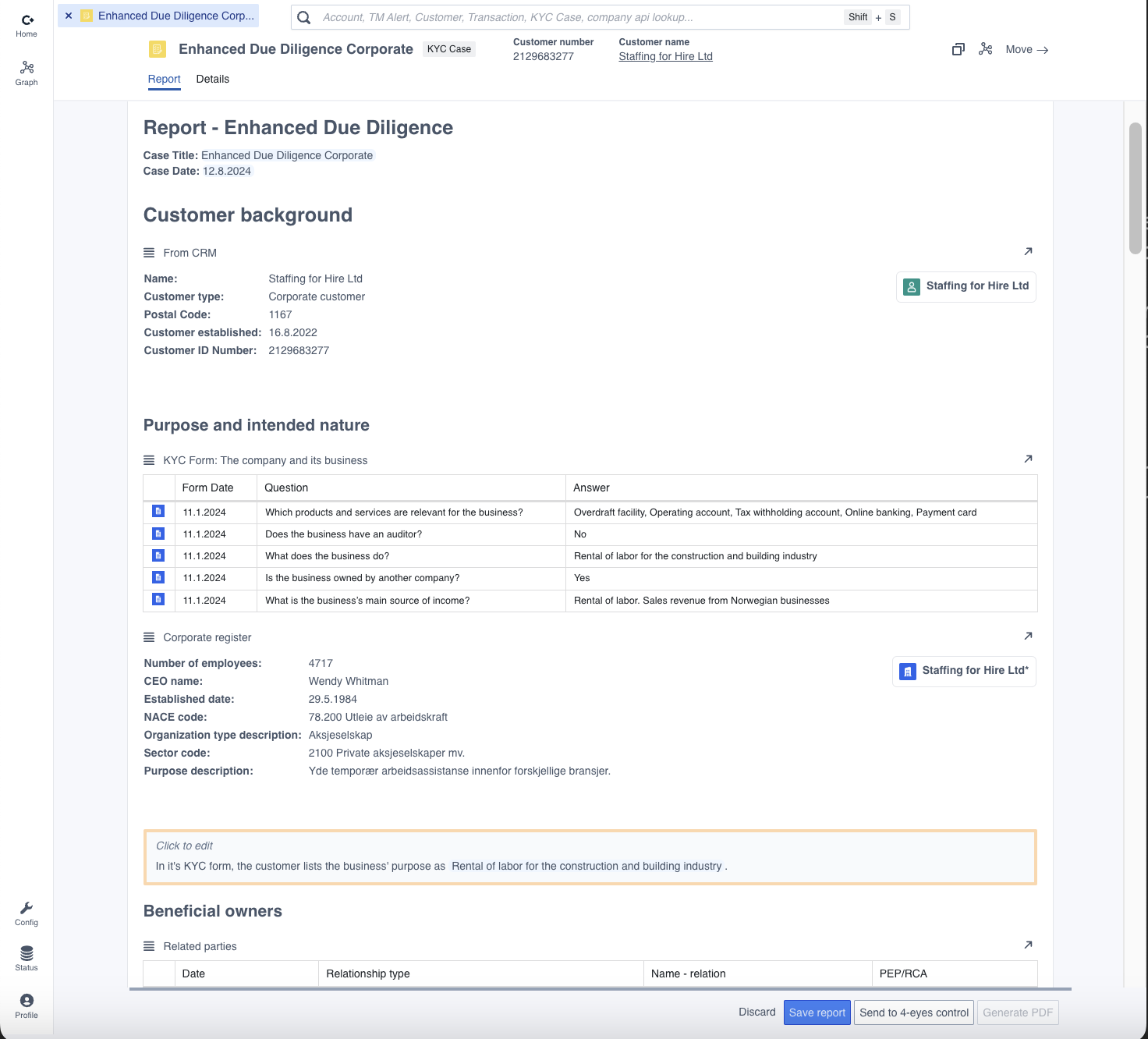Open form icon for 'owned by another company' row

pyautogui.click(x=158, y=577)
